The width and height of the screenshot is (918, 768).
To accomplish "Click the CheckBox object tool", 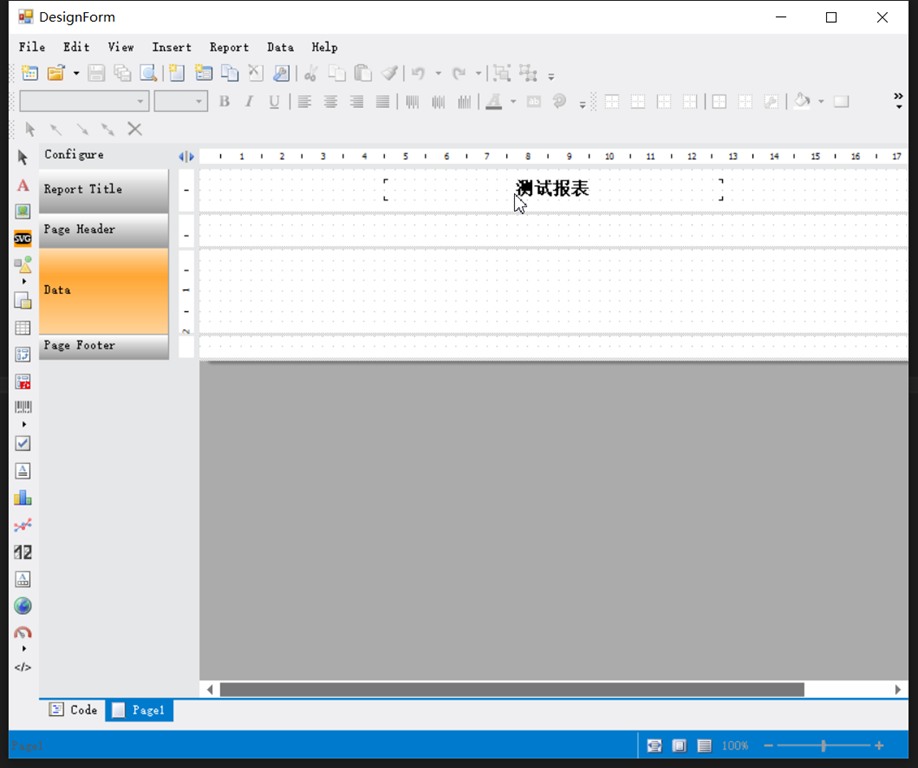I will [23, 443].
